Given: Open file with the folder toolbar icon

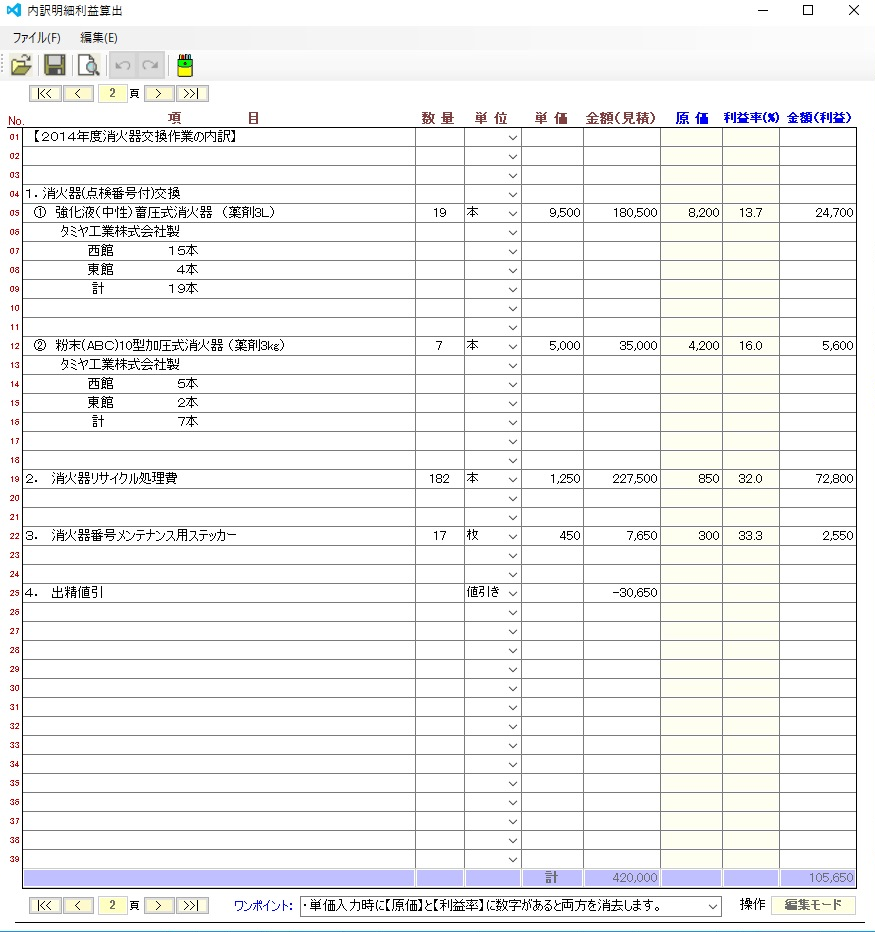Looking at the screenshot, I should pos(21,65).
